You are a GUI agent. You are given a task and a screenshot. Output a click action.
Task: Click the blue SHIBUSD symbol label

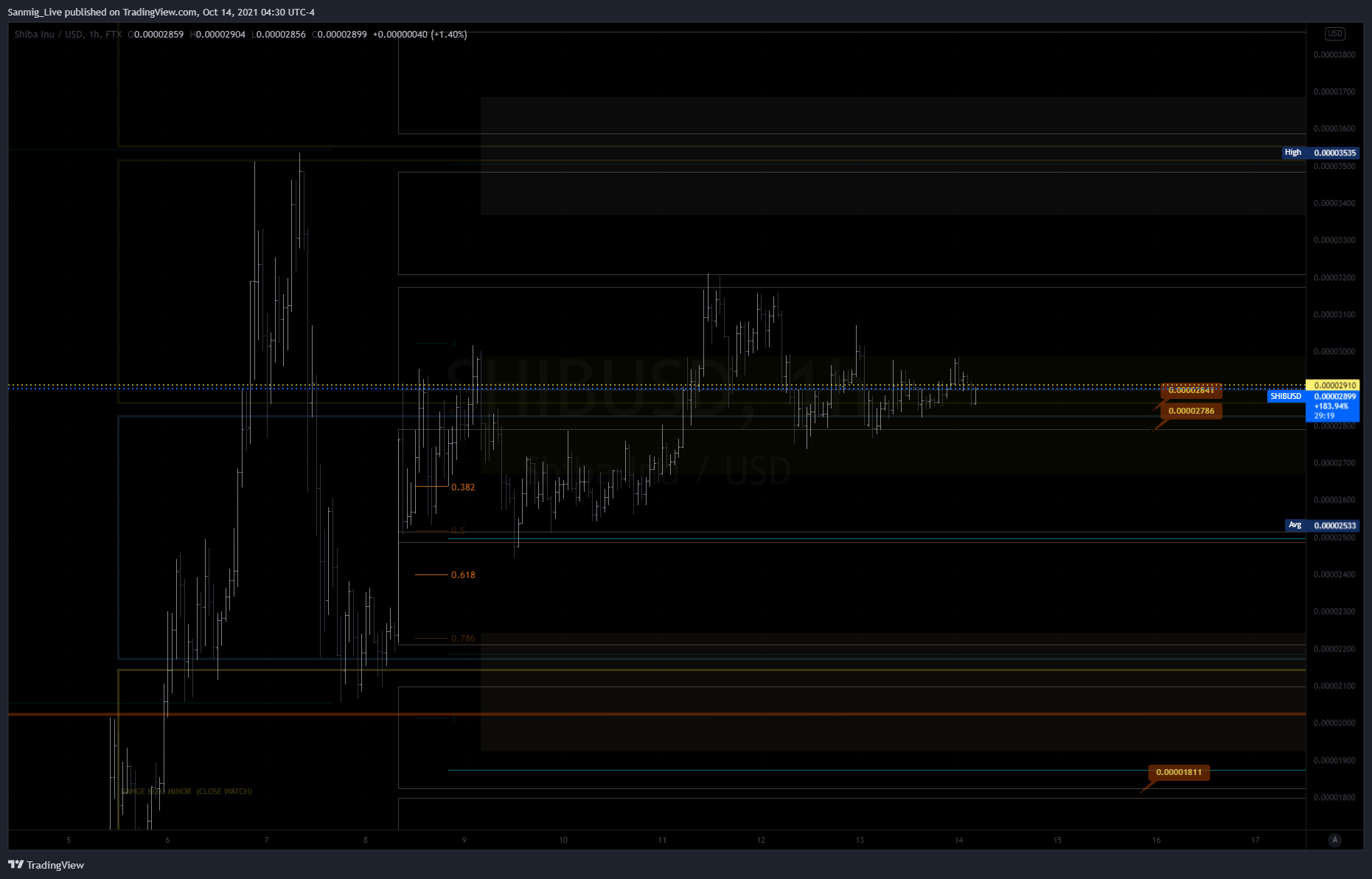point(1286,396)
